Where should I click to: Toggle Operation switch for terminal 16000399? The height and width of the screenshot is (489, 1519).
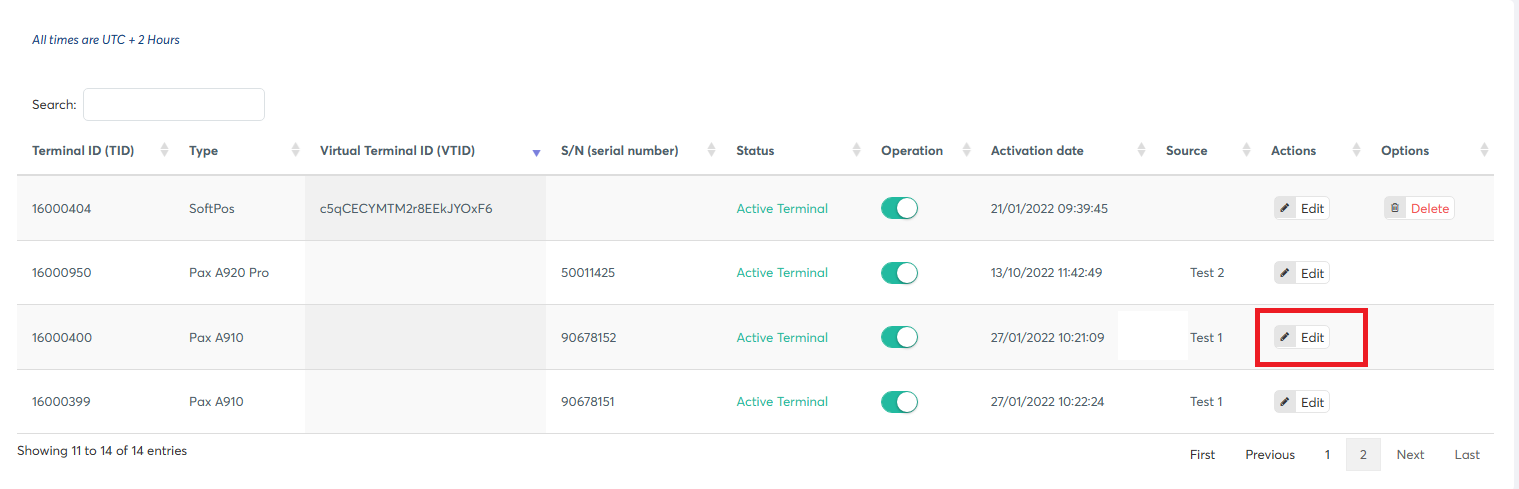point(899,402)
